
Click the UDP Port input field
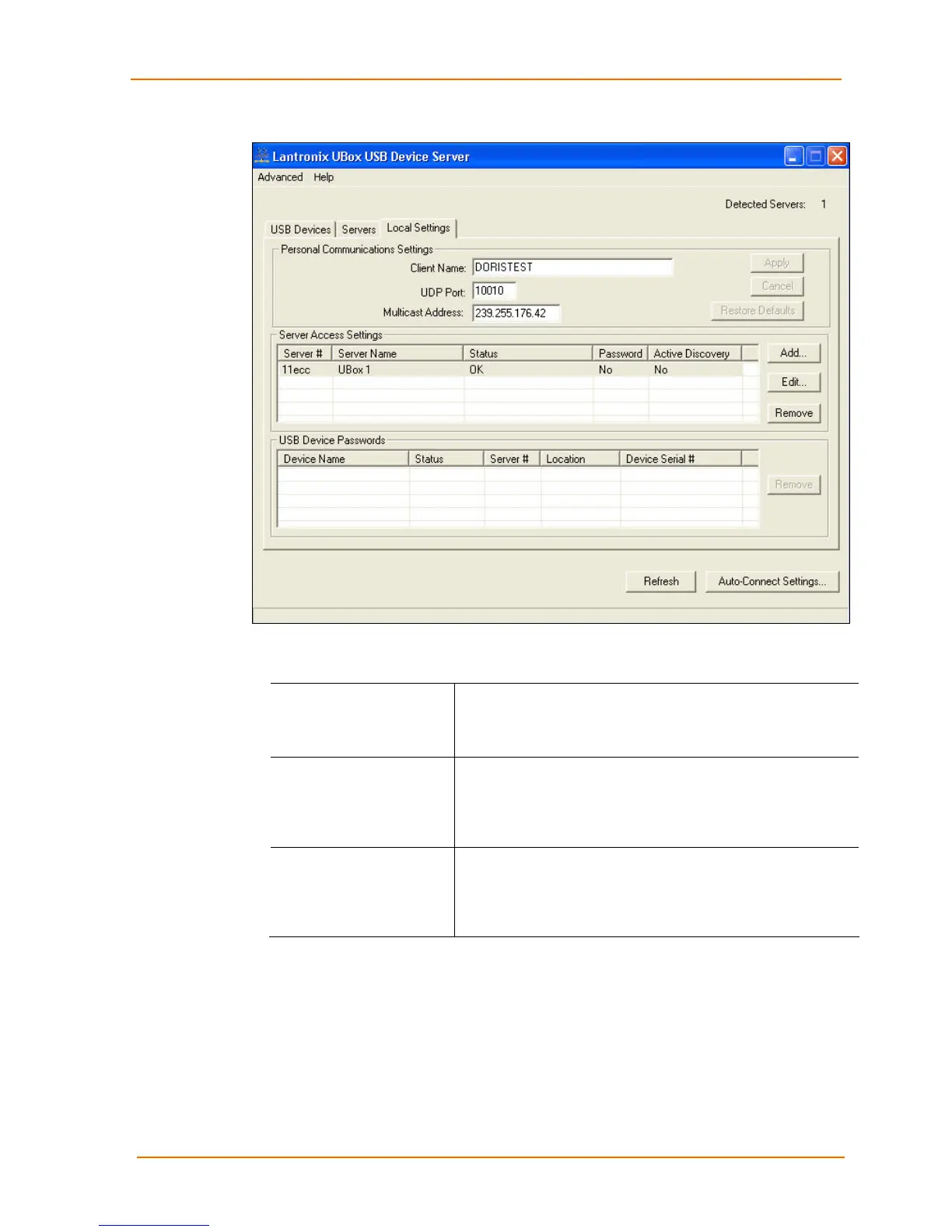click(494, 291)
